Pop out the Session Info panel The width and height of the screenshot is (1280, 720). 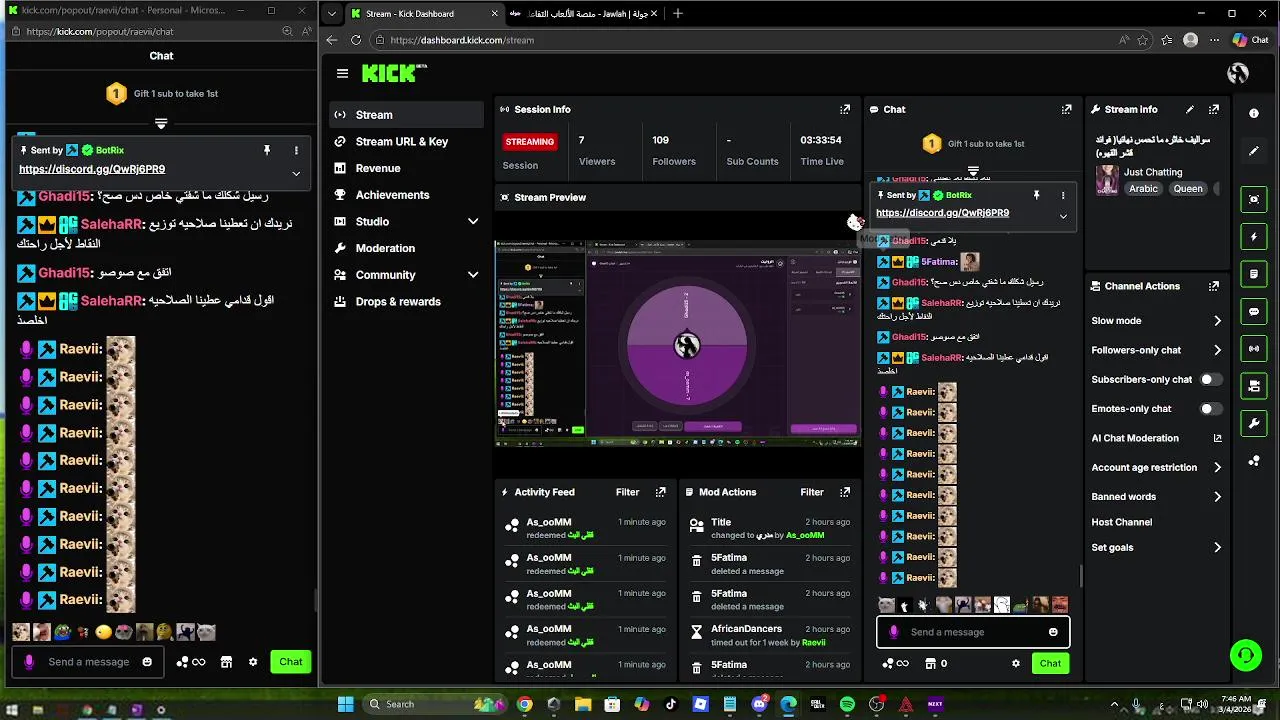point(845,109)
